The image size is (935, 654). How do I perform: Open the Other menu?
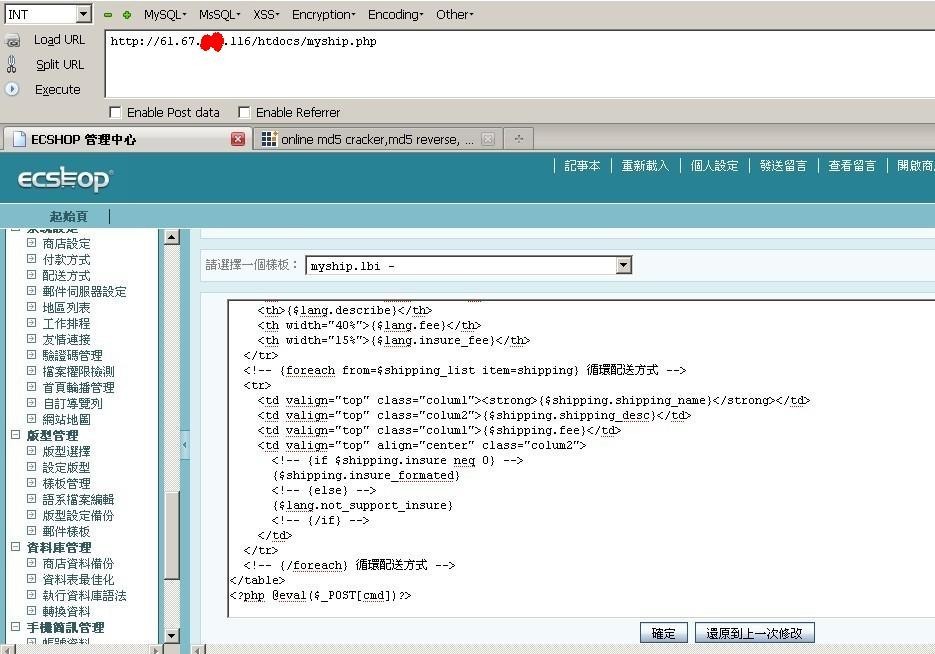pos(455,15)
